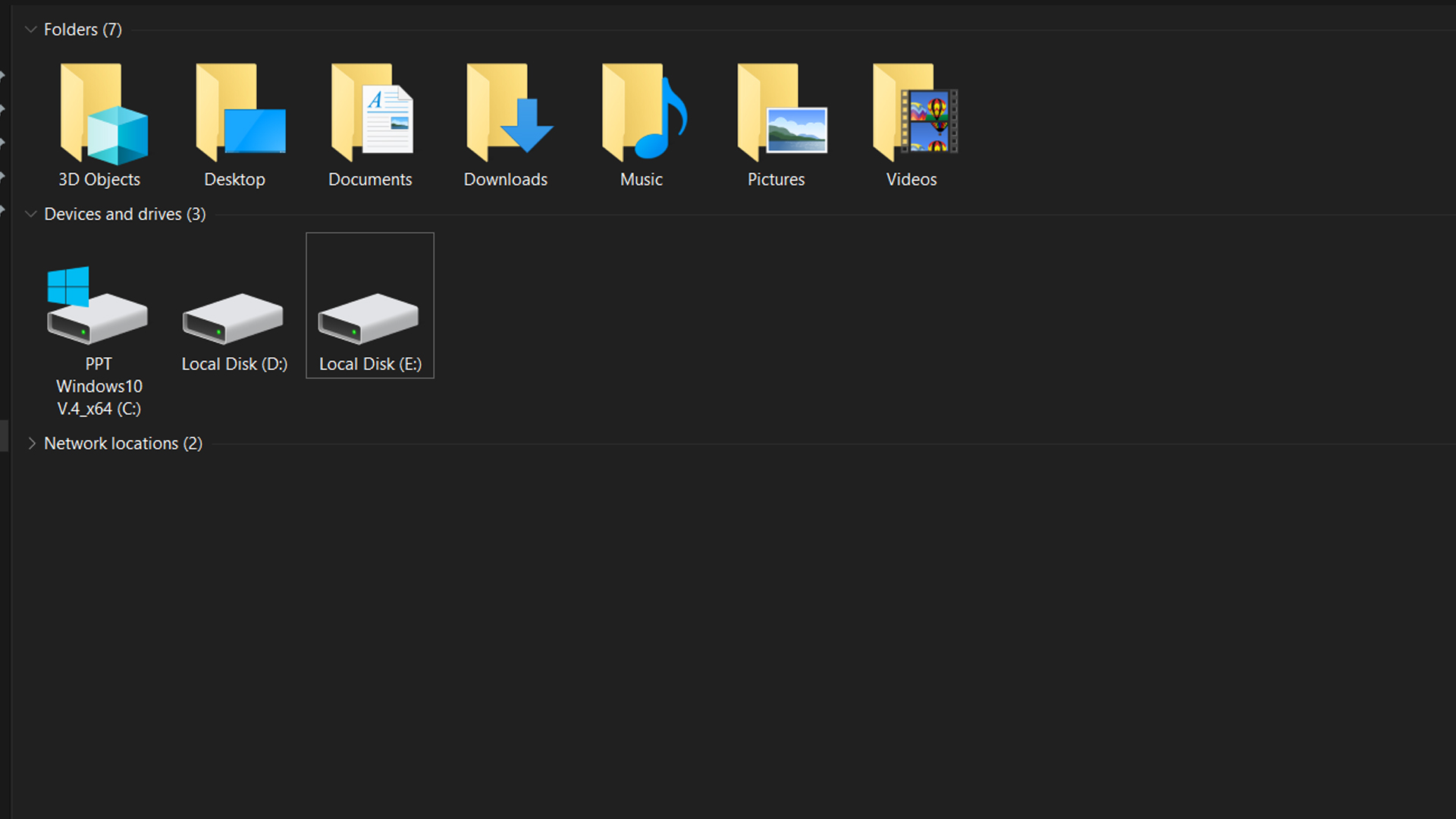
Task: Collapse the Folders section chevron
Action: pyautogui.click(x=31, y=30)
